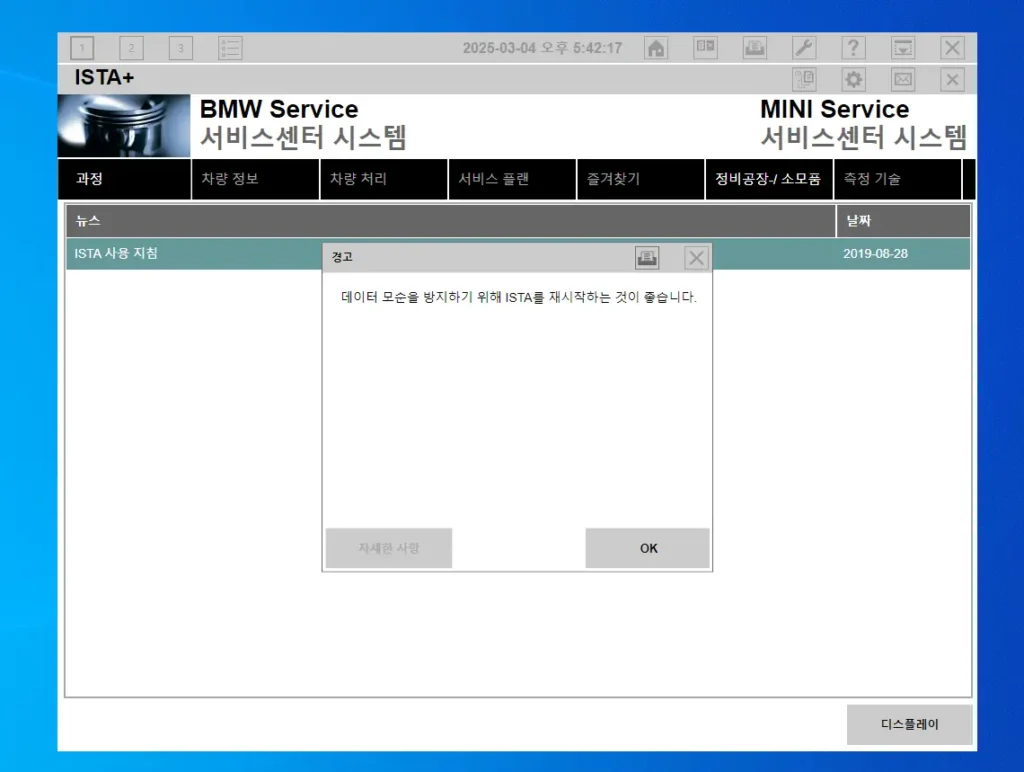
Task: Click the 2019-08-28 date cell
Action: (875, 254)
